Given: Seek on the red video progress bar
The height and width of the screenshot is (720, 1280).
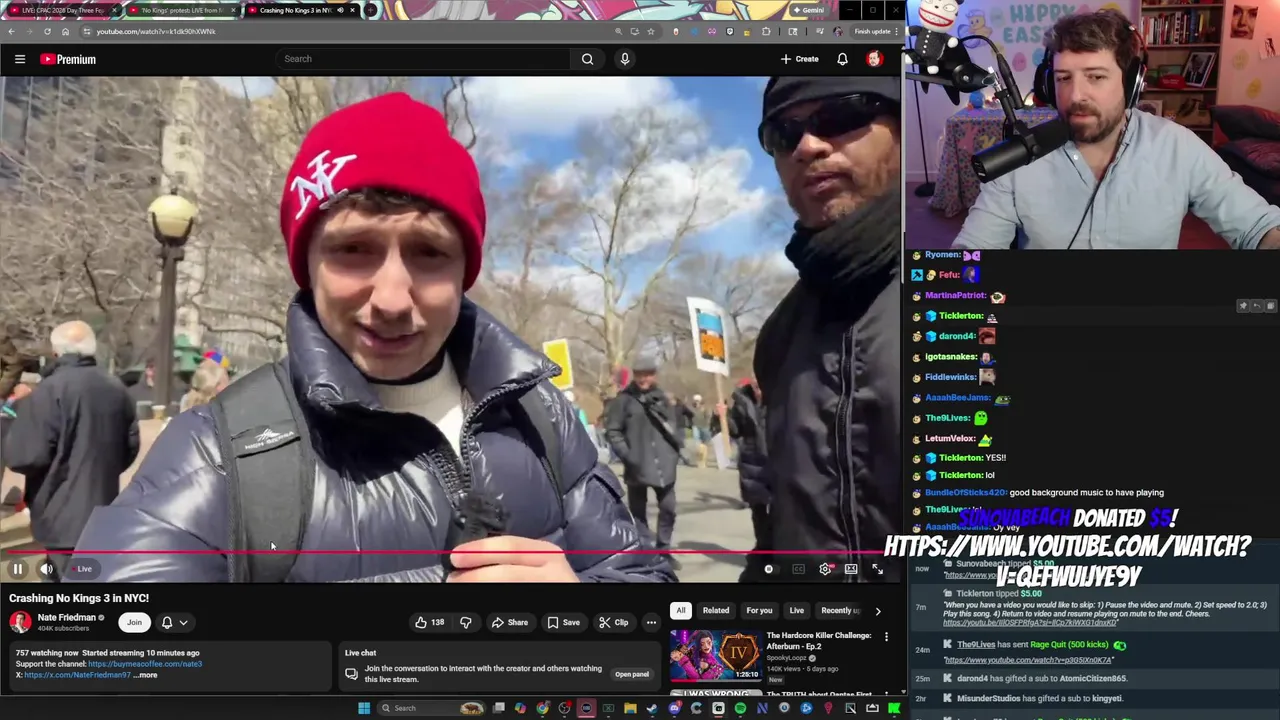Looking at the screenshot, I should 450,551.
